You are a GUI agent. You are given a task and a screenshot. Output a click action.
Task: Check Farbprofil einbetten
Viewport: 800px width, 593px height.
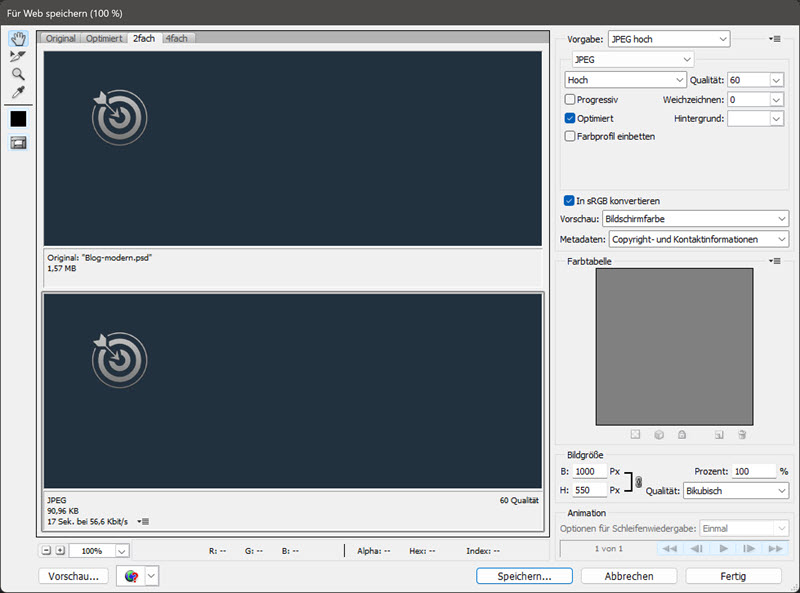pyautogui.click(x=570, y=137)
